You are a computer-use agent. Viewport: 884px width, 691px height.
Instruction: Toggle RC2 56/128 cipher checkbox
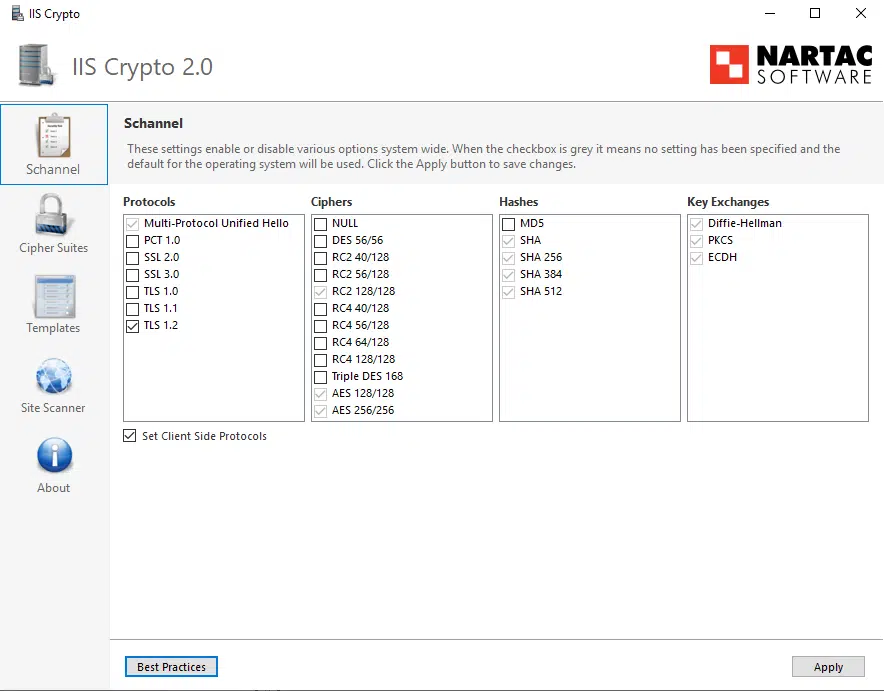pyautogui.click(x=320, y=275)
